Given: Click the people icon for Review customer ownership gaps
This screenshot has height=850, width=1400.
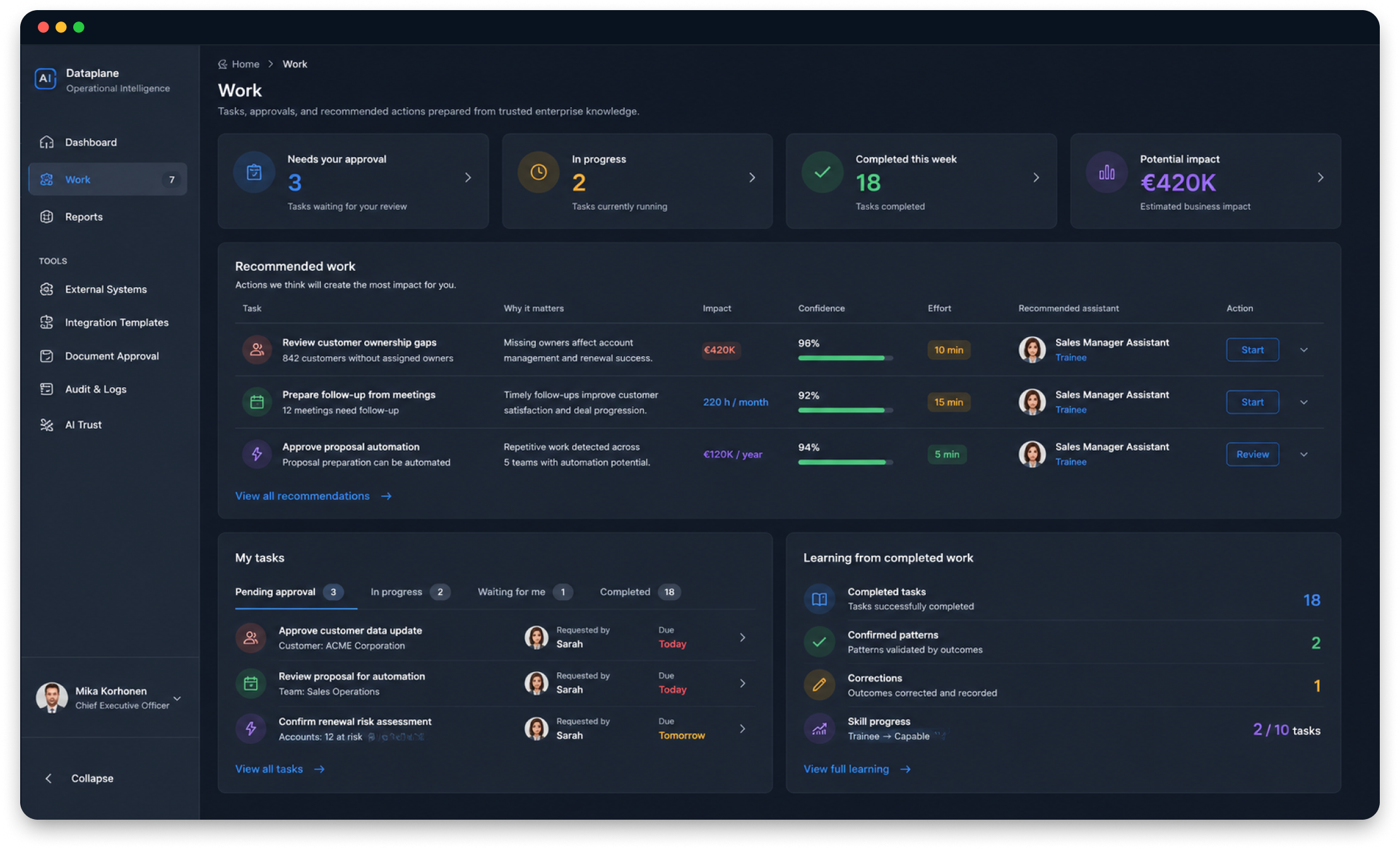Looking at the screenshot, I should (257, 349).
